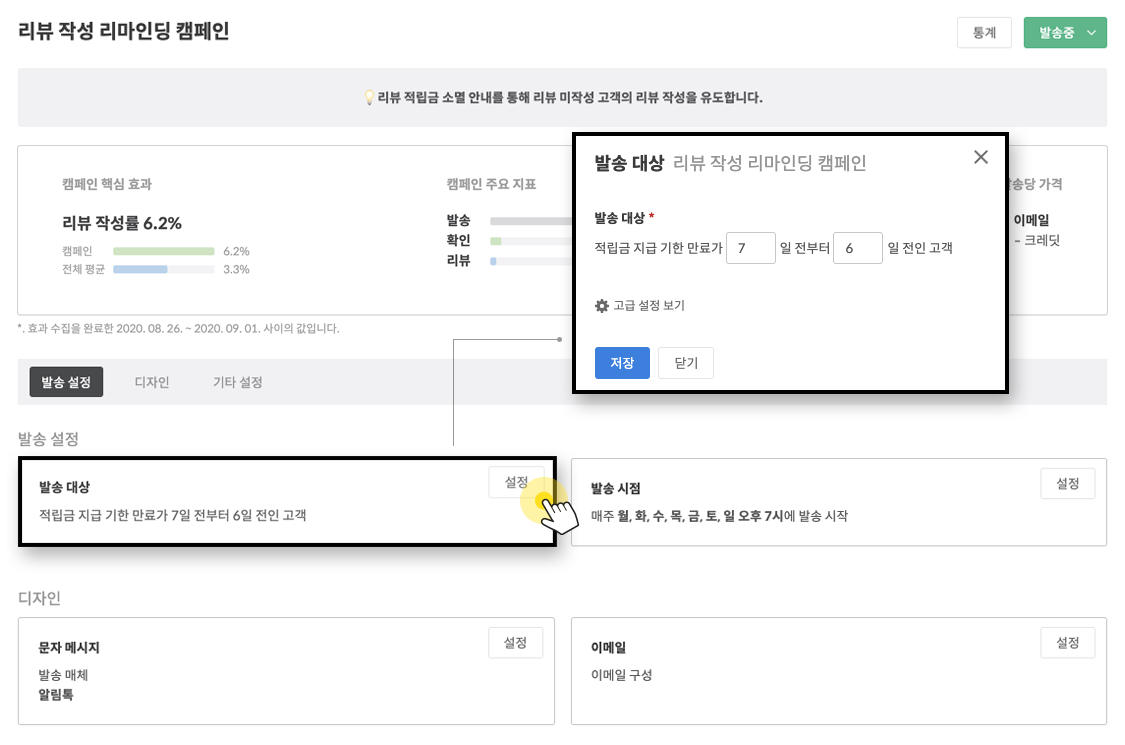Click 설정 on the 발송 시점 card

click(x=1068, y=483)
